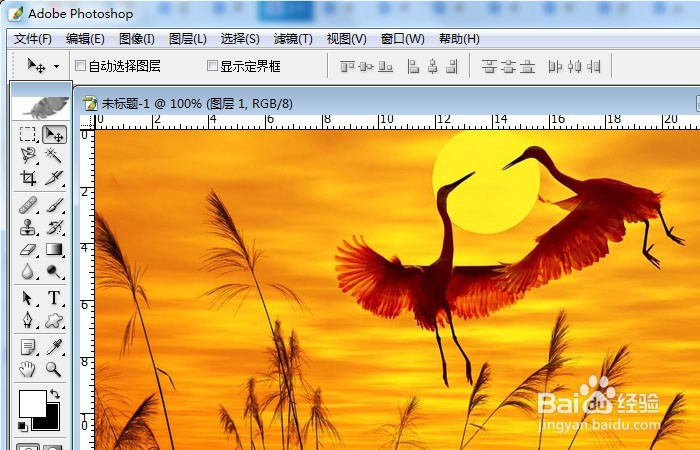Click distribute horizontal centers icon

point(575,67)
